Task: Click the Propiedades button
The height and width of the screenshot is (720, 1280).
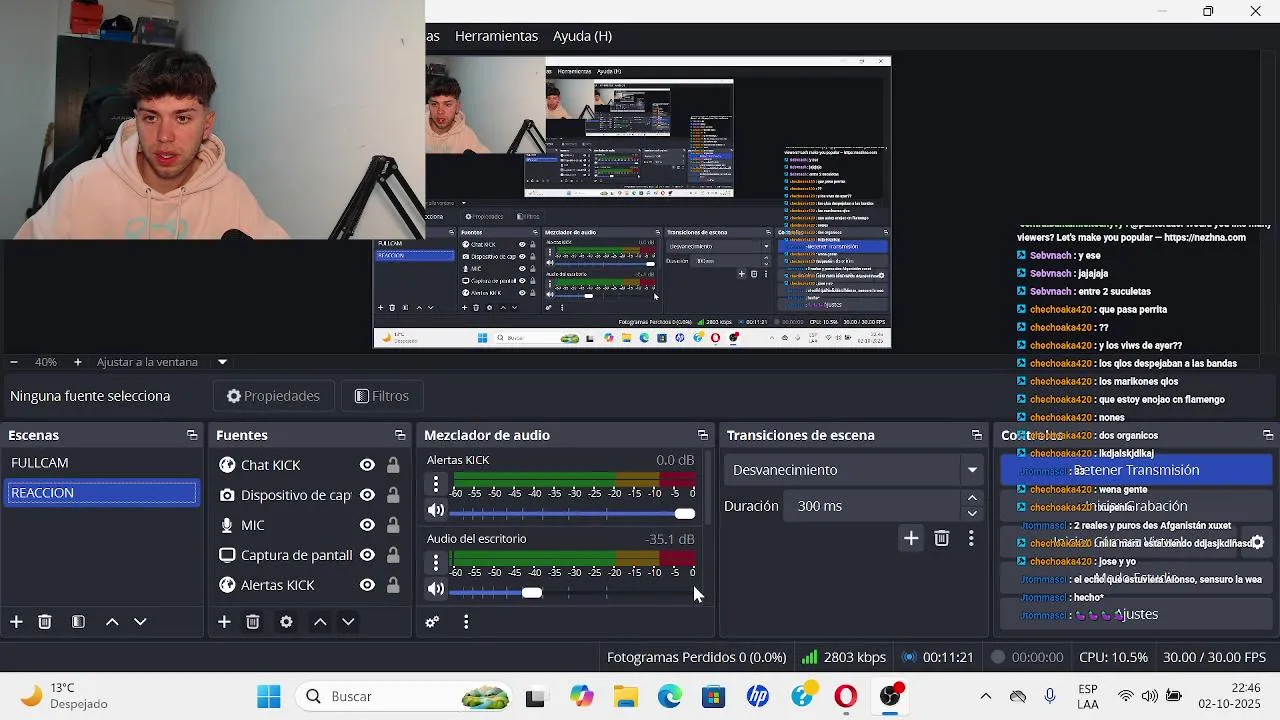Action: [x=273, y=396]
